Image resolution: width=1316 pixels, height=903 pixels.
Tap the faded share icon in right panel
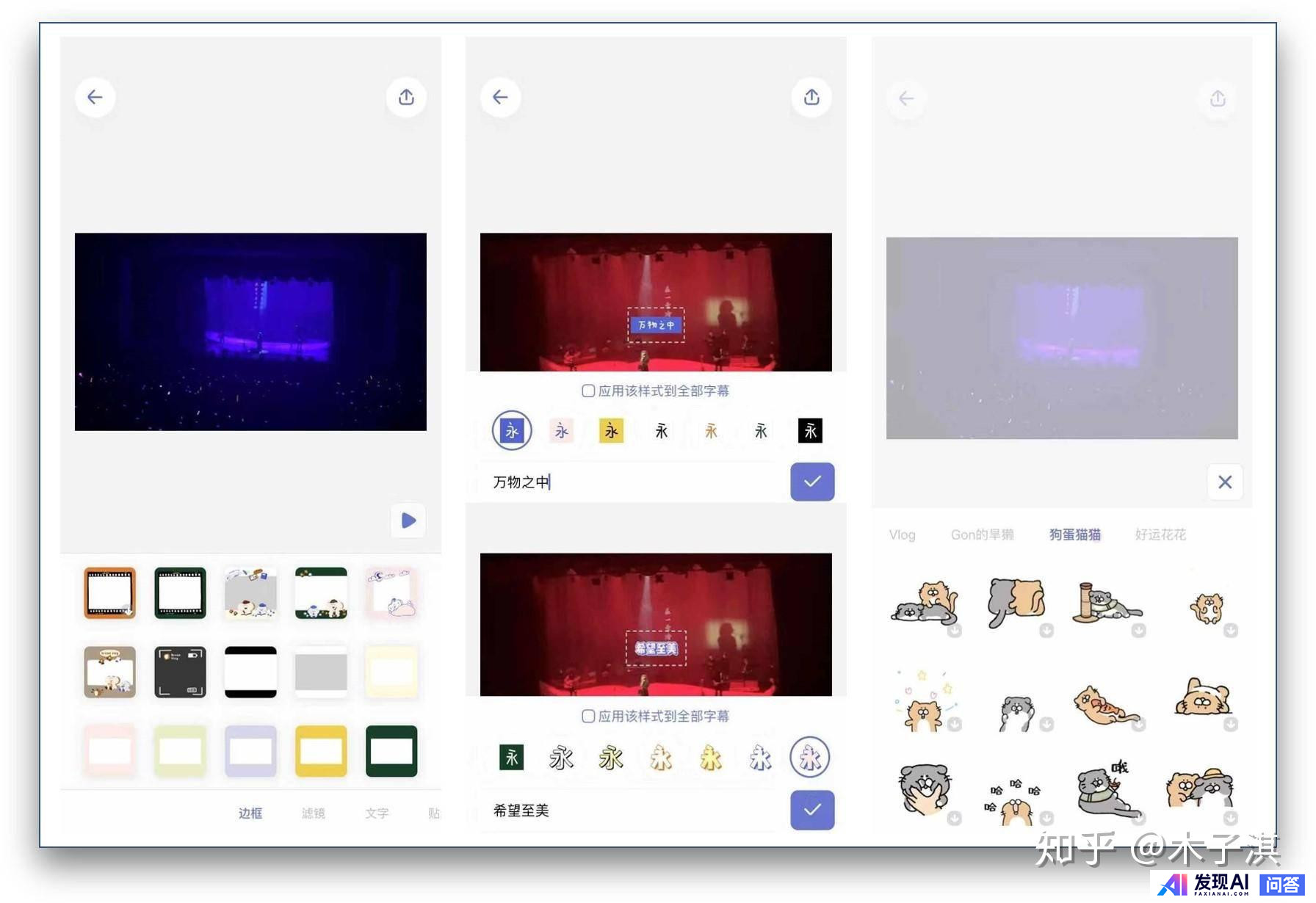click(1218, 98)
